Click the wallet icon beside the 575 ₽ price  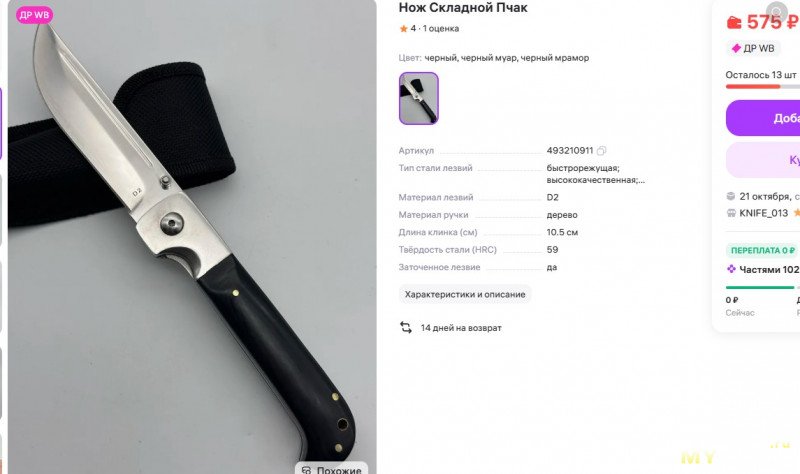(x=734, y=22)
